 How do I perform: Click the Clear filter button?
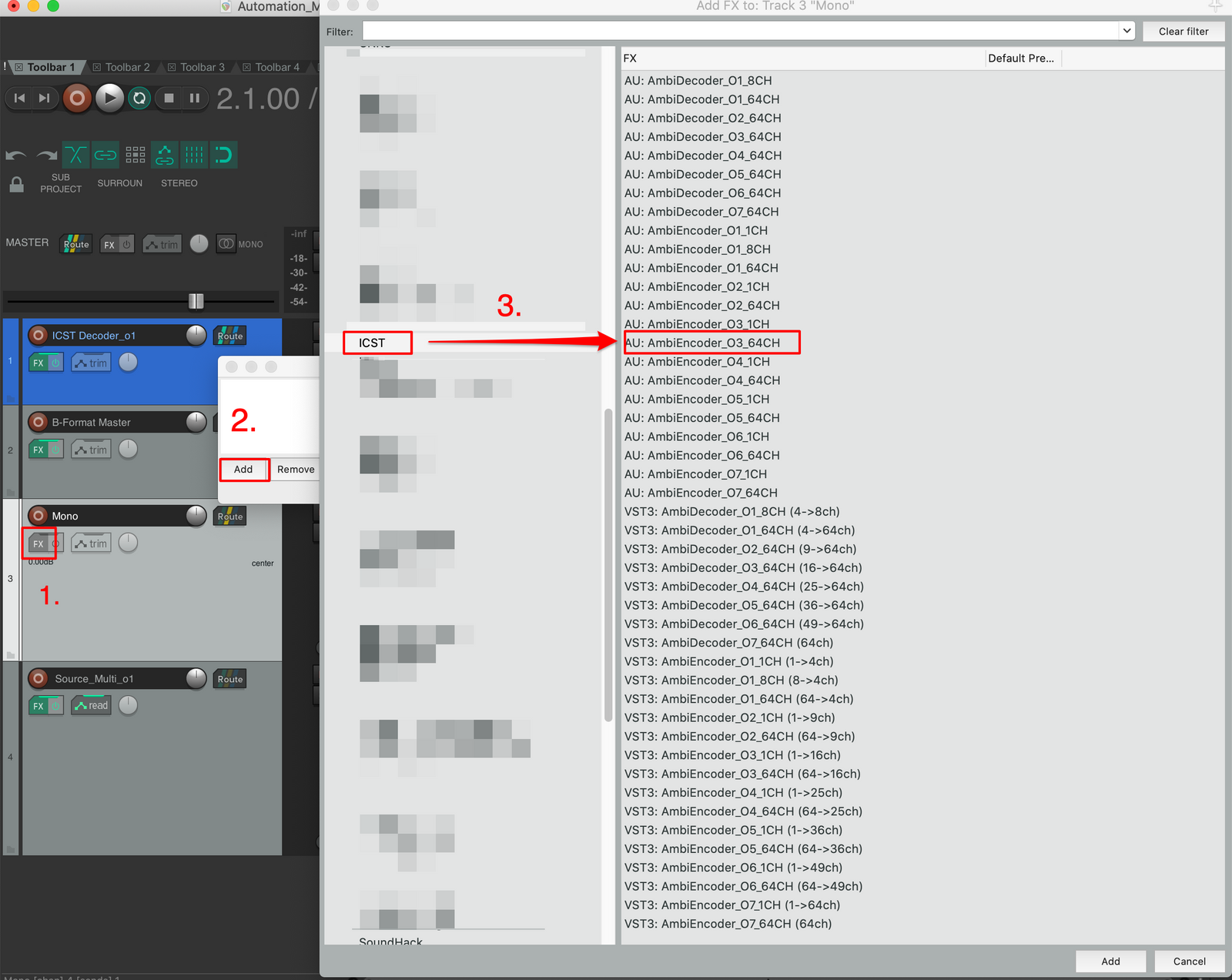pyautogui.click(x=1183, y=32)
